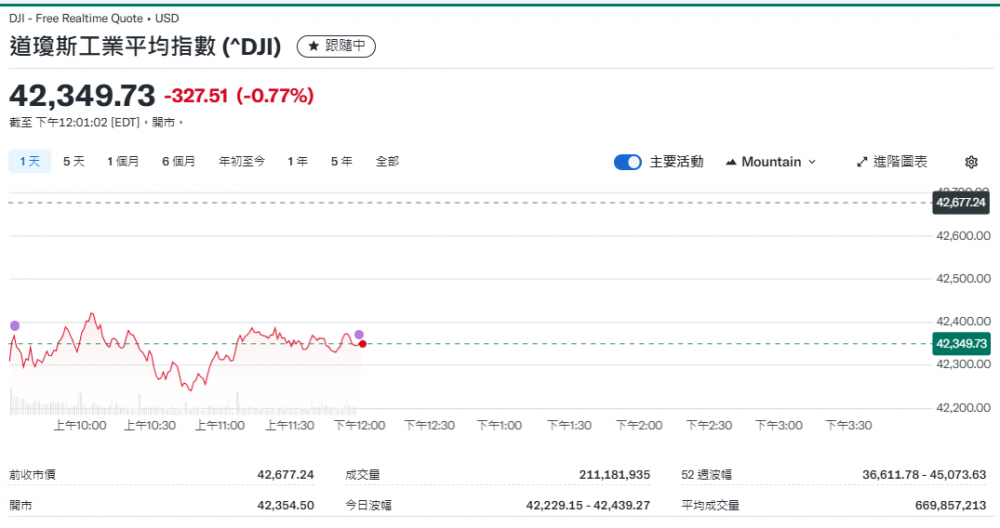Click the 42,677.24 previous close label
This screenshot has width=1000, height=528.
[960, 203]
